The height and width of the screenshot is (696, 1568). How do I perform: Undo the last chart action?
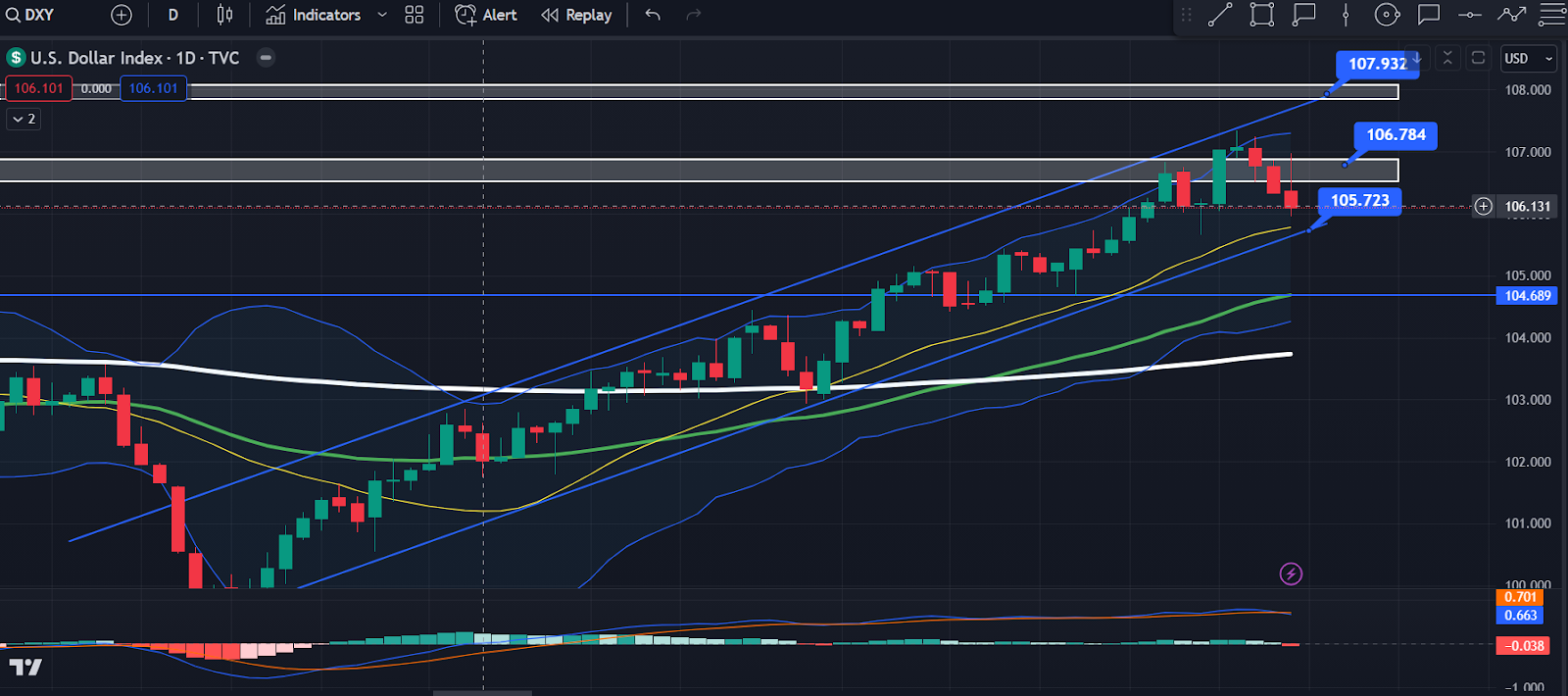pos(653,15)
